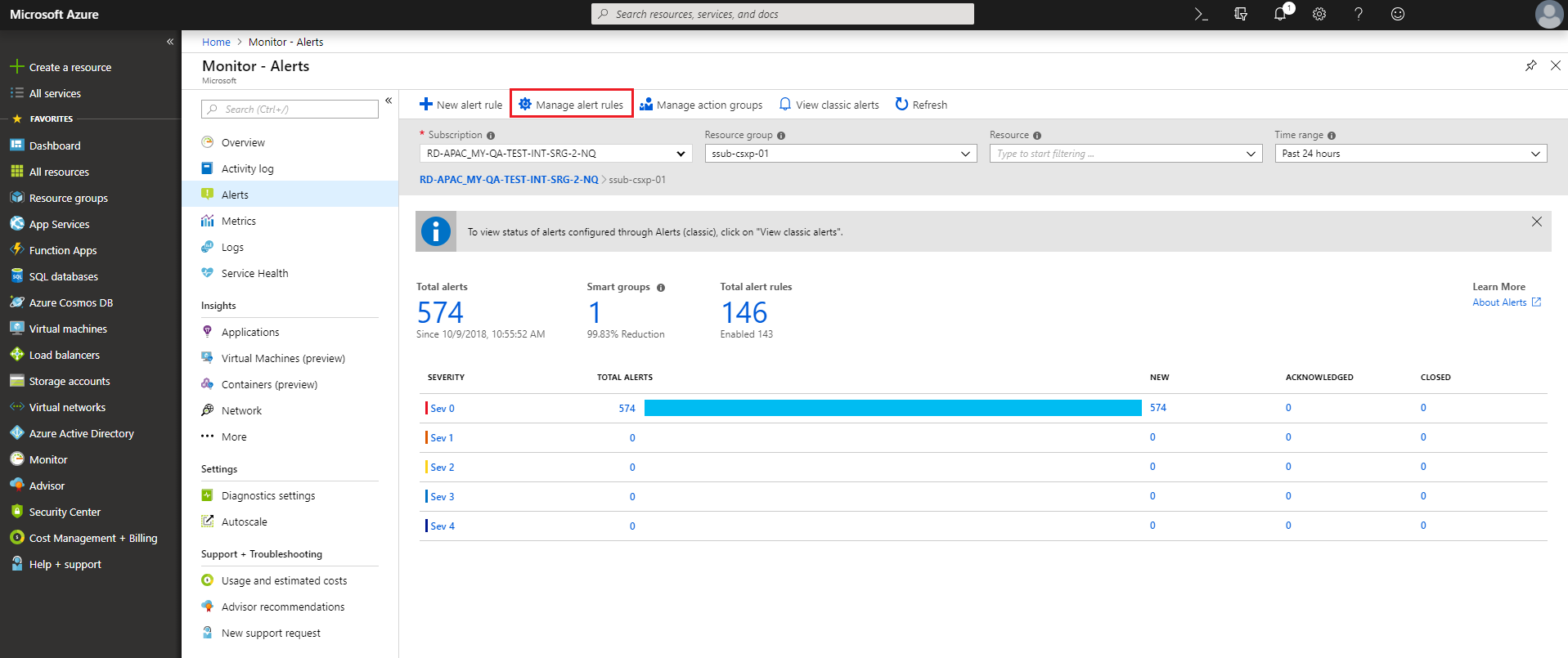Open Service Health menu item
The width and height of the screenshot is (1568, 658).
(254, 273)
